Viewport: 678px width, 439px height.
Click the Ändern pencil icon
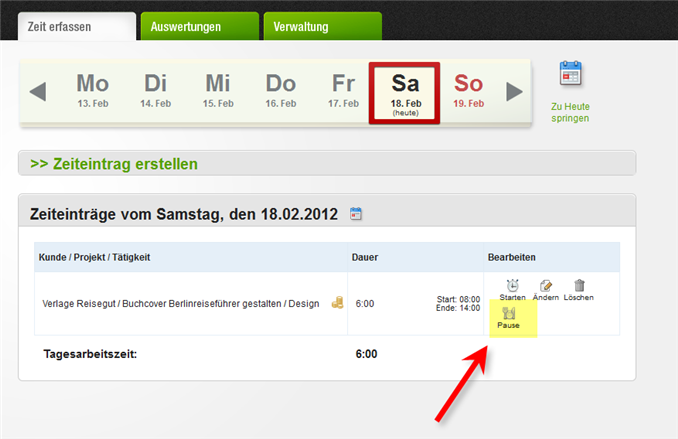click(546, 286)
